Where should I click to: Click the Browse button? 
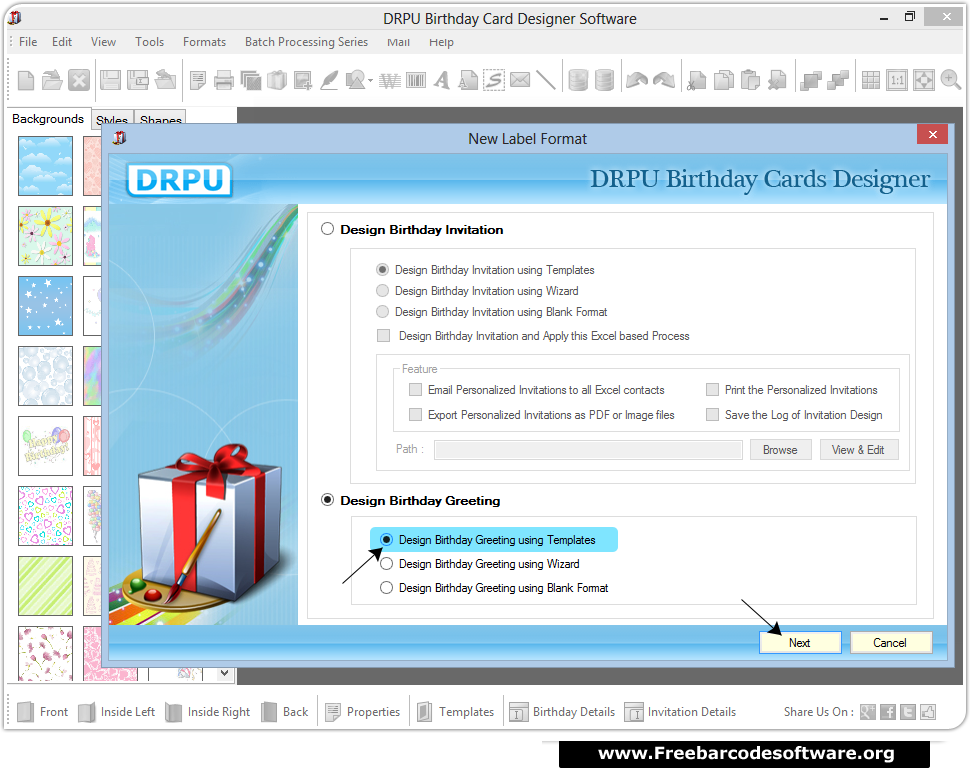point(780,450)
